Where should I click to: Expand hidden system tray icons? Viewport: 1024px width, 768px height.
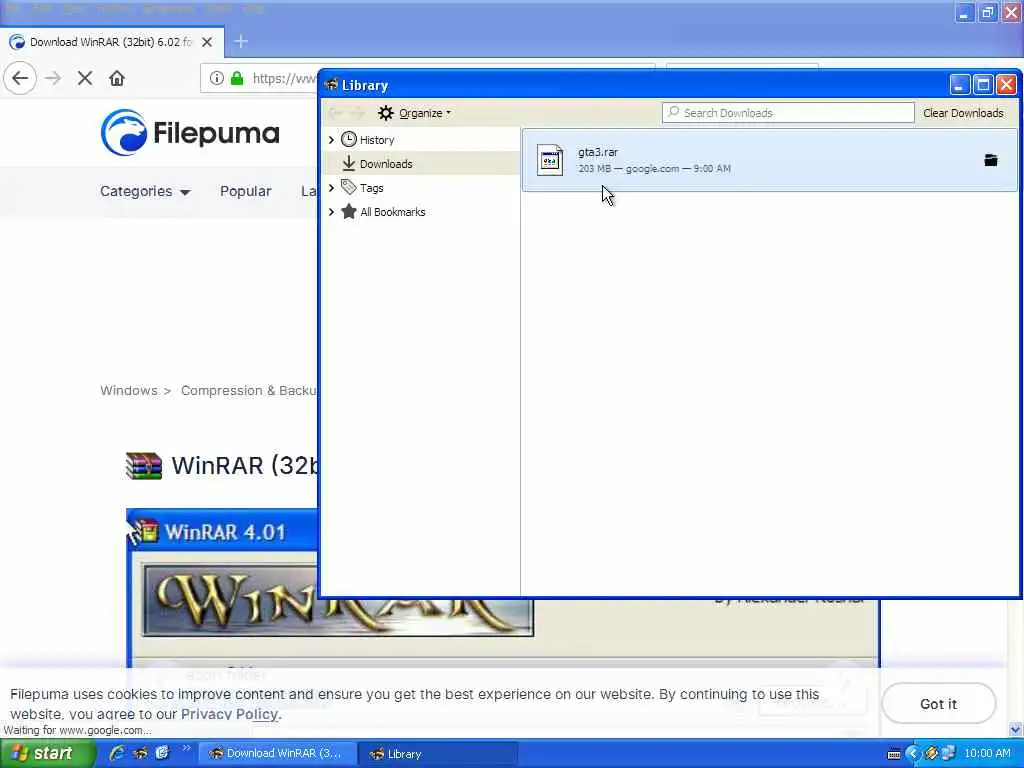tap(912, 754)
